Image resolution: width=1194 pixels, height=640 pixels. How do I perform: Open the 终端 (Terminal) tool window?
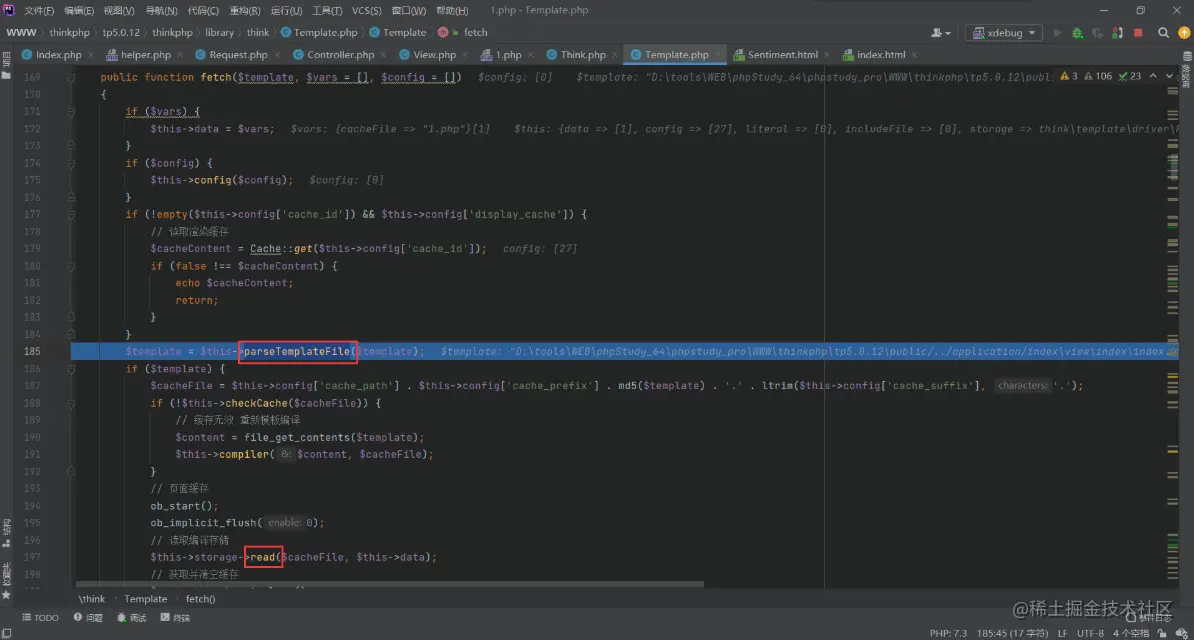pos(176,618)
